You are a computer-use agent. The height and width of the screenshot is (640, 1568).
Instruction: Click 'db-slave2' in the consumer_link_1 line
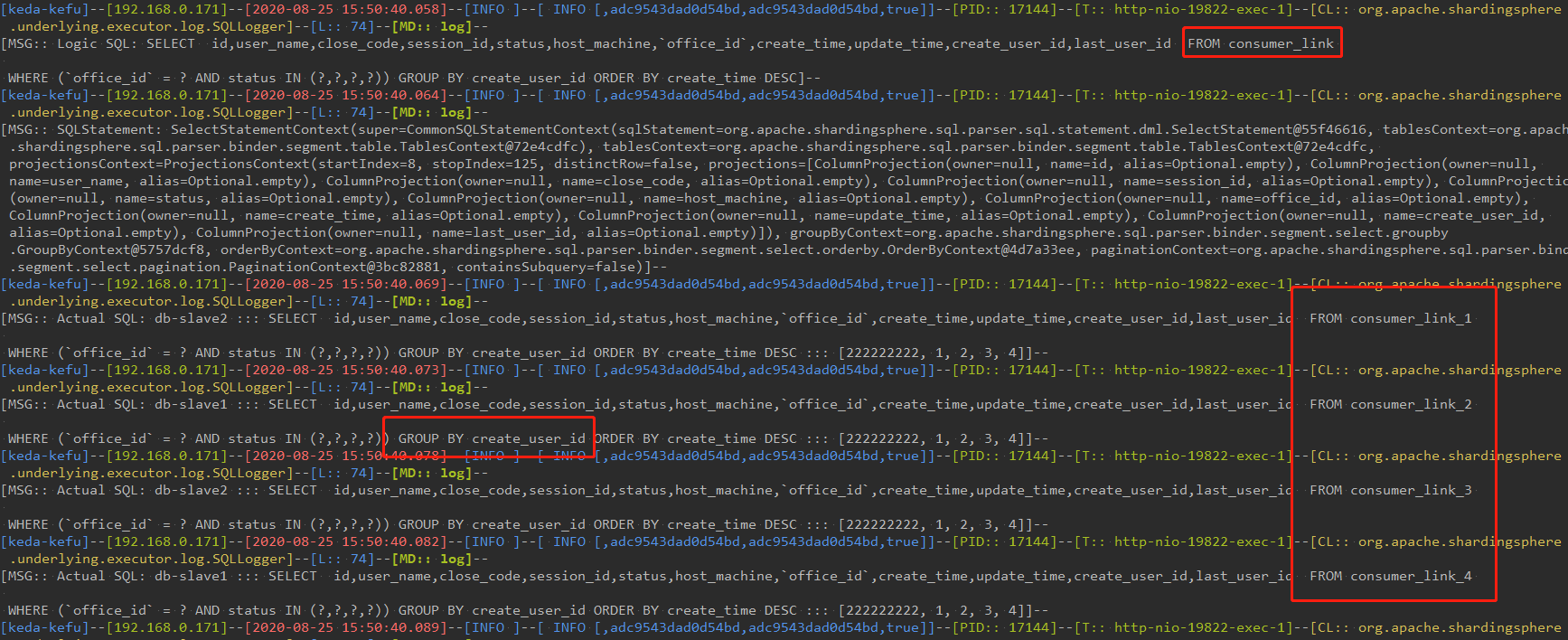[x=192, y=318]
